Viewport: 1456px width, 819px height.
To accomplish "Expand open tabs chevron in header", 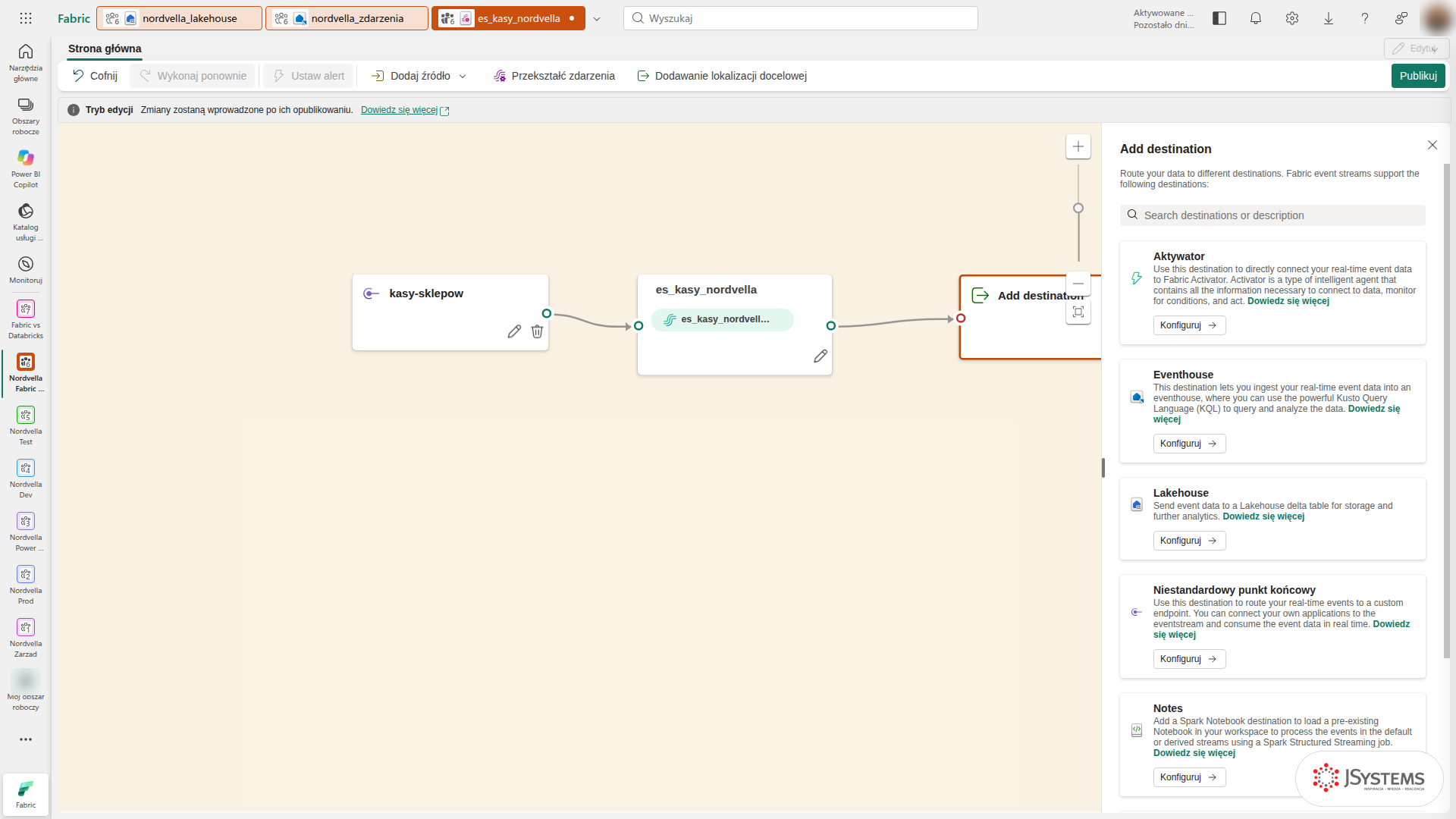I will coord(597,19).
